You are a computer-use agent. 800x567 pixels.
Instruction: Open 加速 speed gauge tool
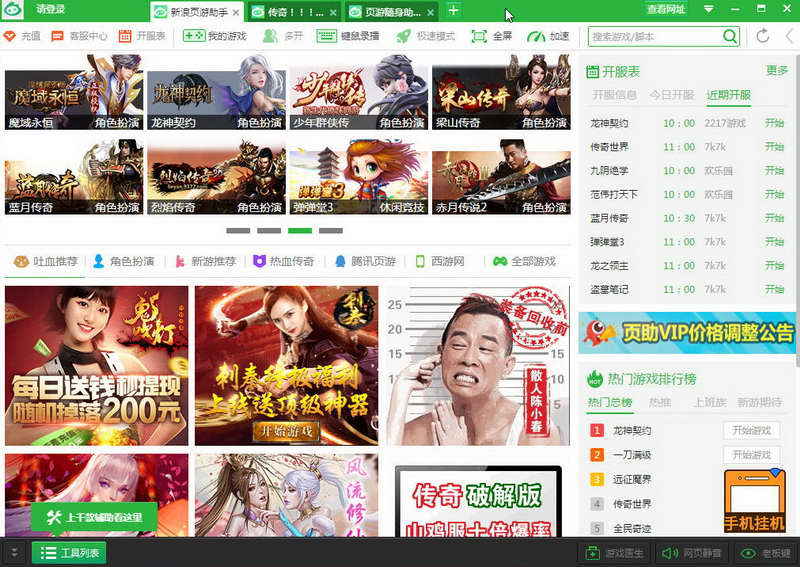[548, 36]
